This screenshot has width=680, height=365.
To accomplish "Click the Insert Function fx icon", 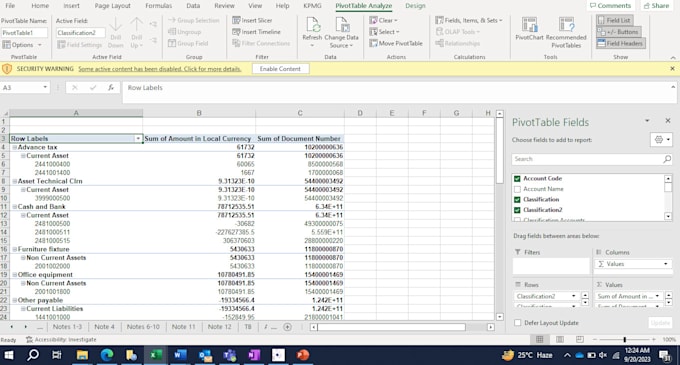I will click(111, 88).
